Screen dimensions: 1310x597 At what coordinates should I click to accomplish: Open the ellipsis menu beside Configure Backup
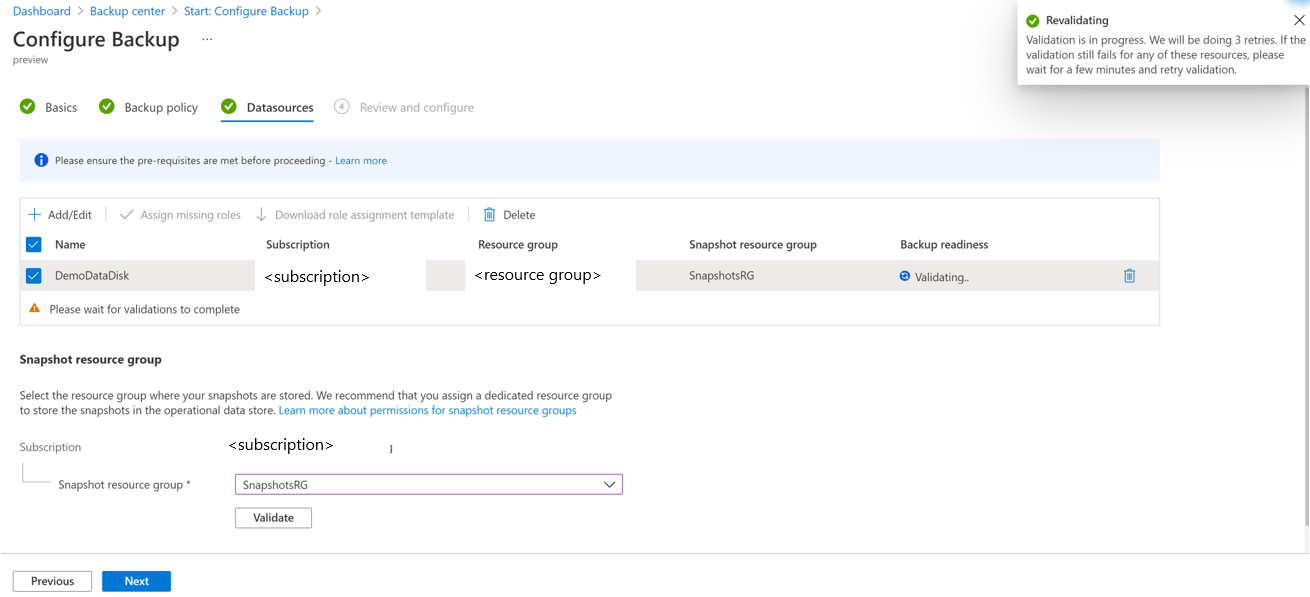tap(207, 40)
